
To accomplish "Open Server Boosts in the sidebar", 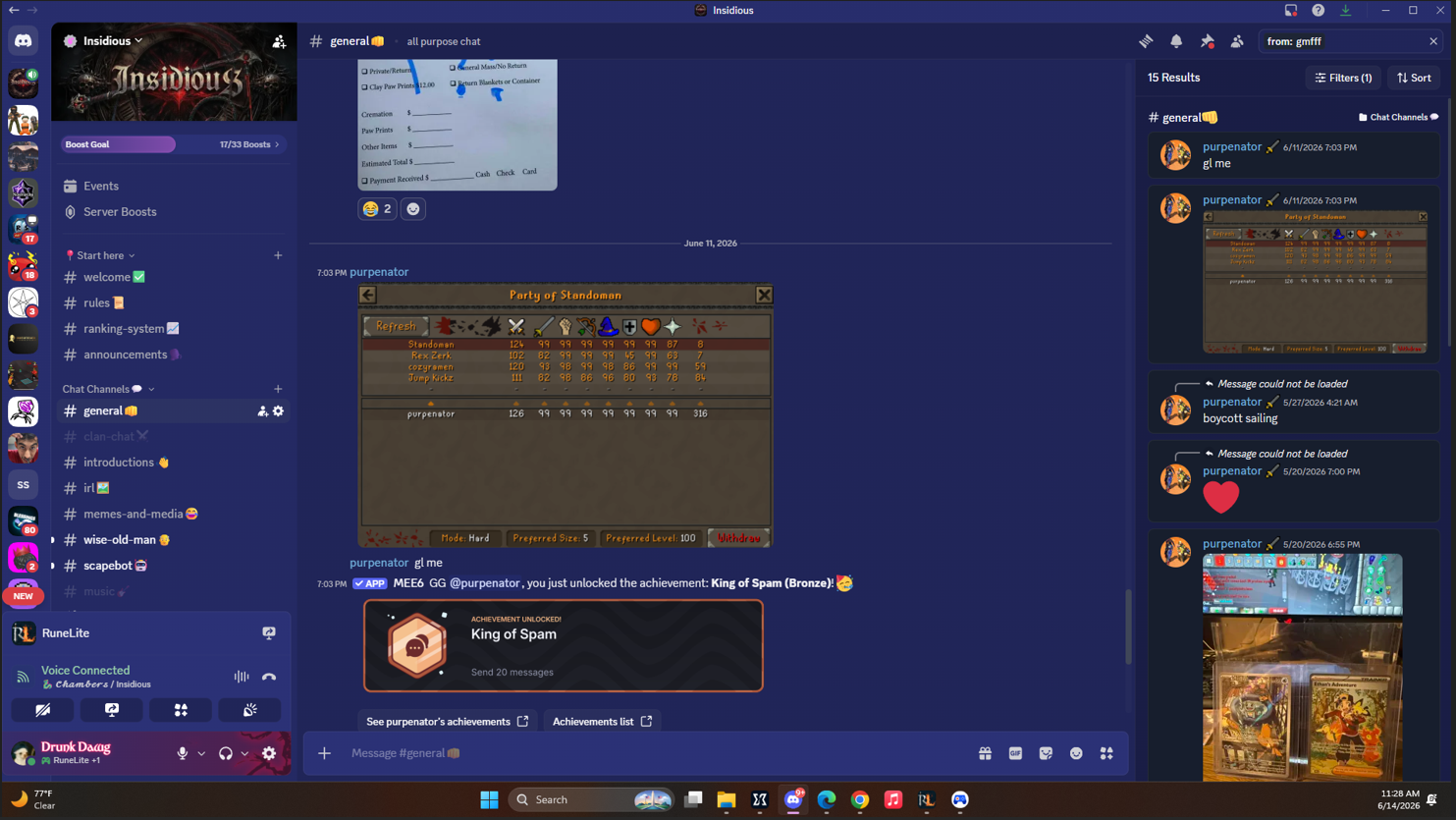I will (173, 212).
